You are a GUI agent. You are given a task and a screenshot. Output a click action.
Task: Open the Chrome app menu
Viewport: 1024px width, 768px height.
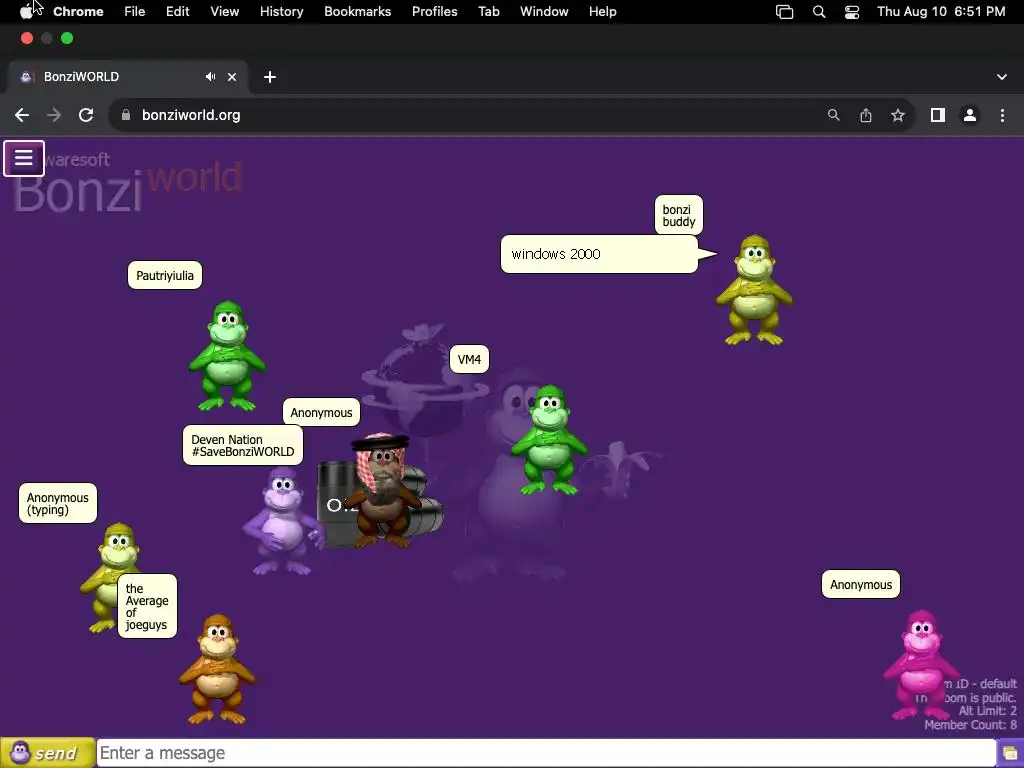coord(78,11)
